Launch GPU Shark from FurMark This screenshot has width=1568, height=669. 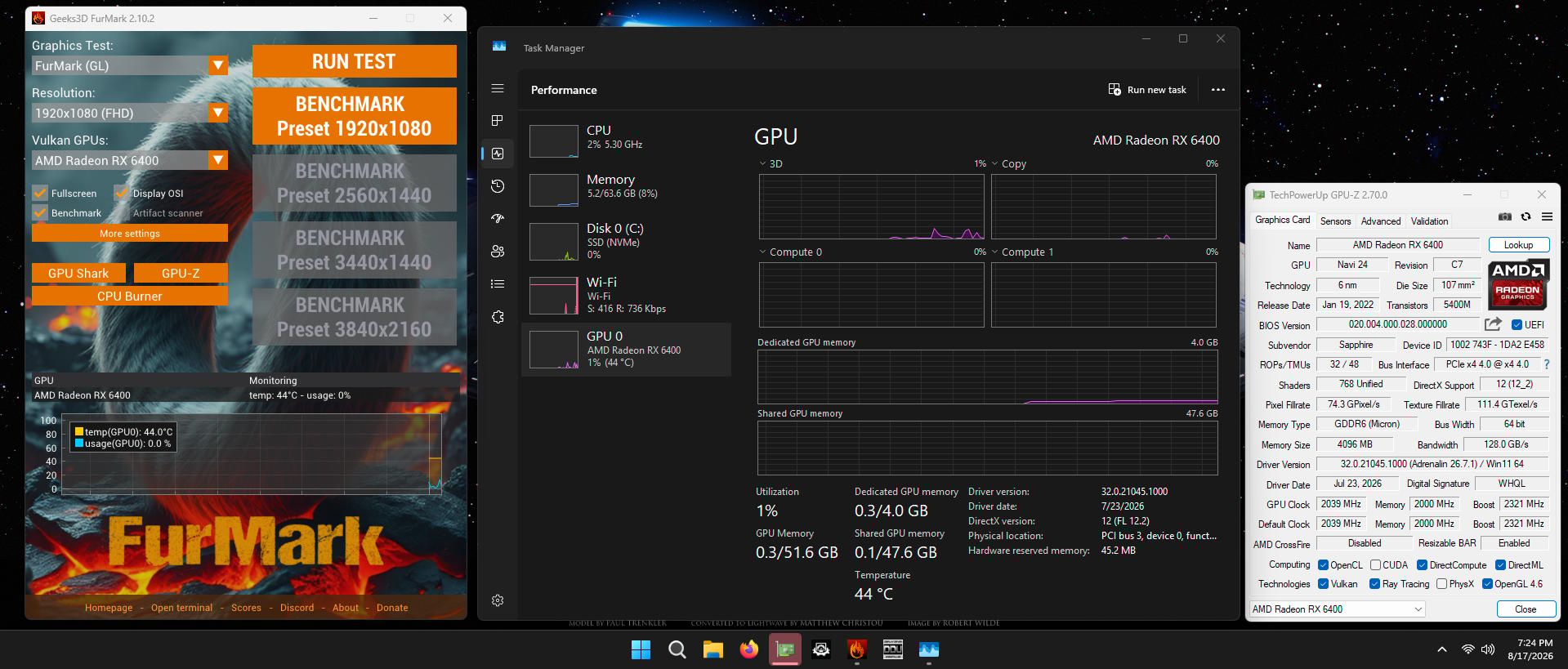pyautogui.click(x=78, y=273)
